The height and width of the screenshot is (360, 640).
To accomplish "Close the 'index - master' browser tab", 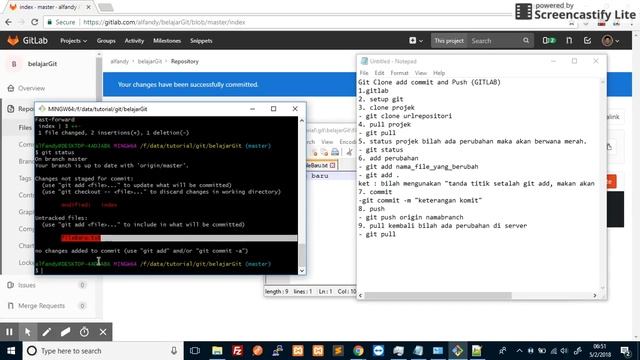I will [x=89, y=7].
